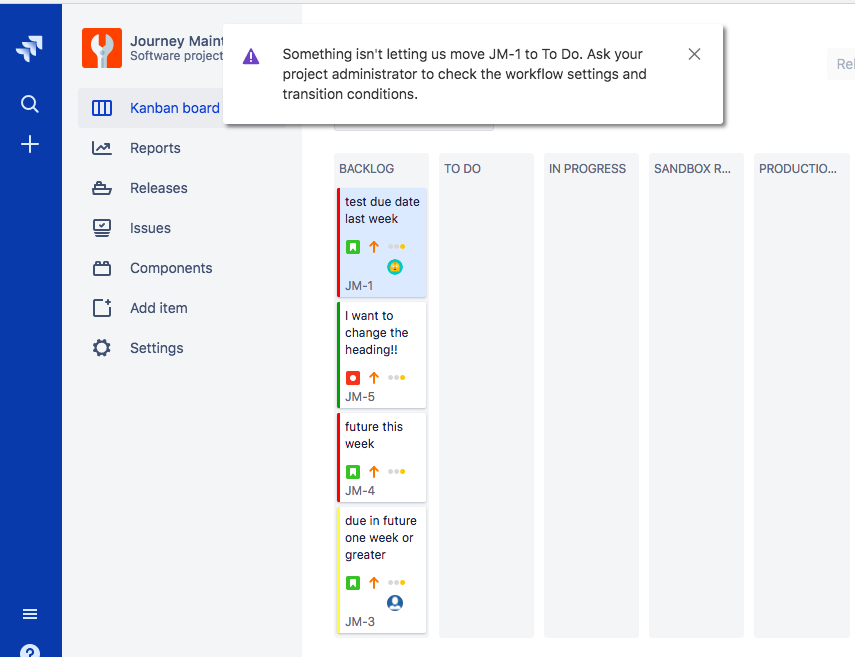Click the SANDBOX R... column header
This screenshot has width=855, height=657.
coord(692,169)
